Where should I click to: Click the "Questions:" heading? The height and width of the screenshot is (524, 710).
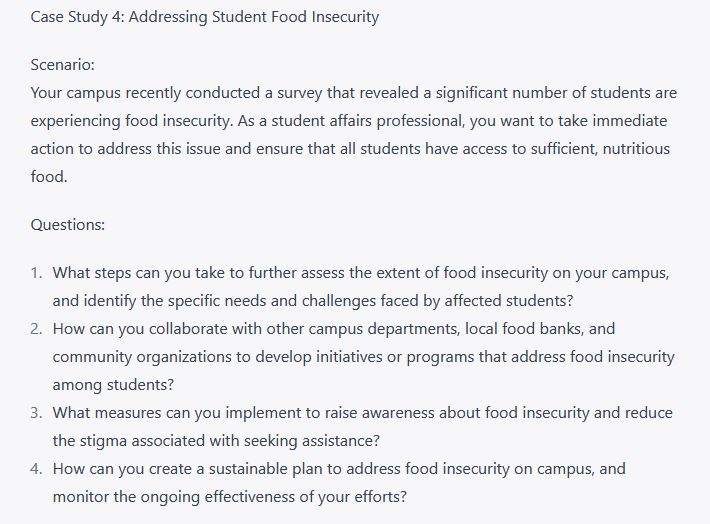[68, 224]
